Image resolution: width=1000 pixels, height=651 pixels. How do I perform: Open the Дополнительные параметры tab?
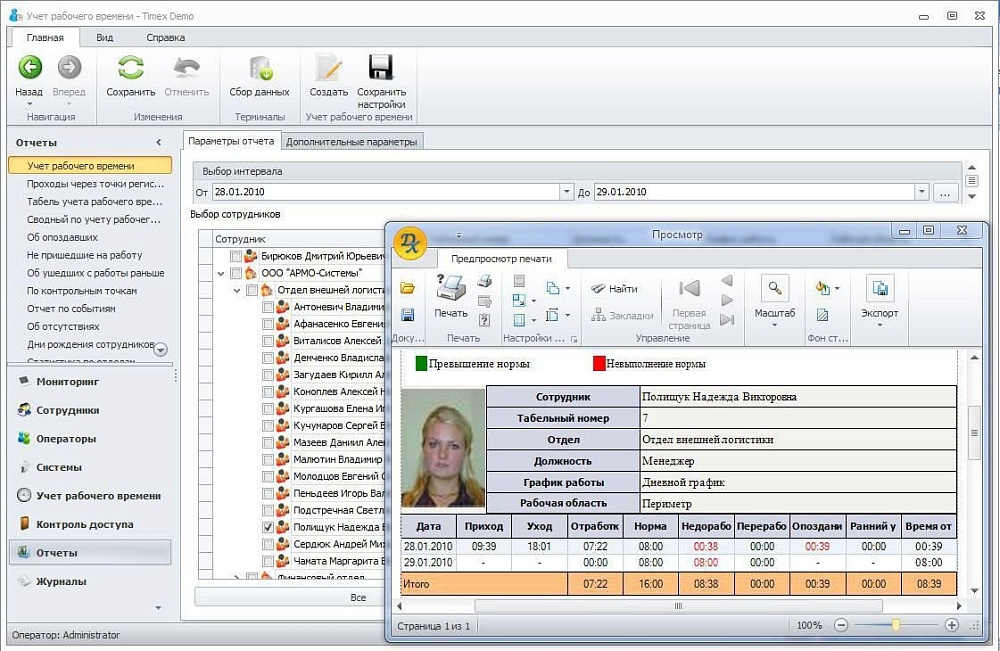click(351, 142)
